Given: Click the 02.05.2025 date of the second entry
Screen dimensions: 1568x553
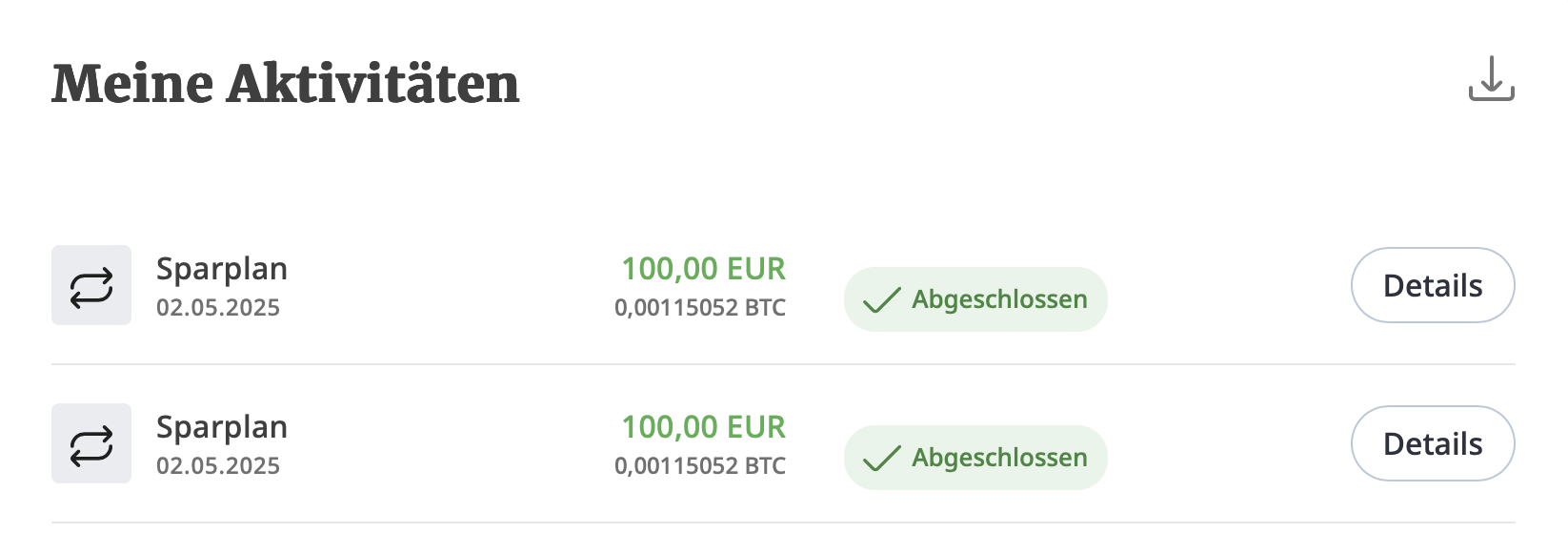Looking at the screenshot, I should (218, 466).
